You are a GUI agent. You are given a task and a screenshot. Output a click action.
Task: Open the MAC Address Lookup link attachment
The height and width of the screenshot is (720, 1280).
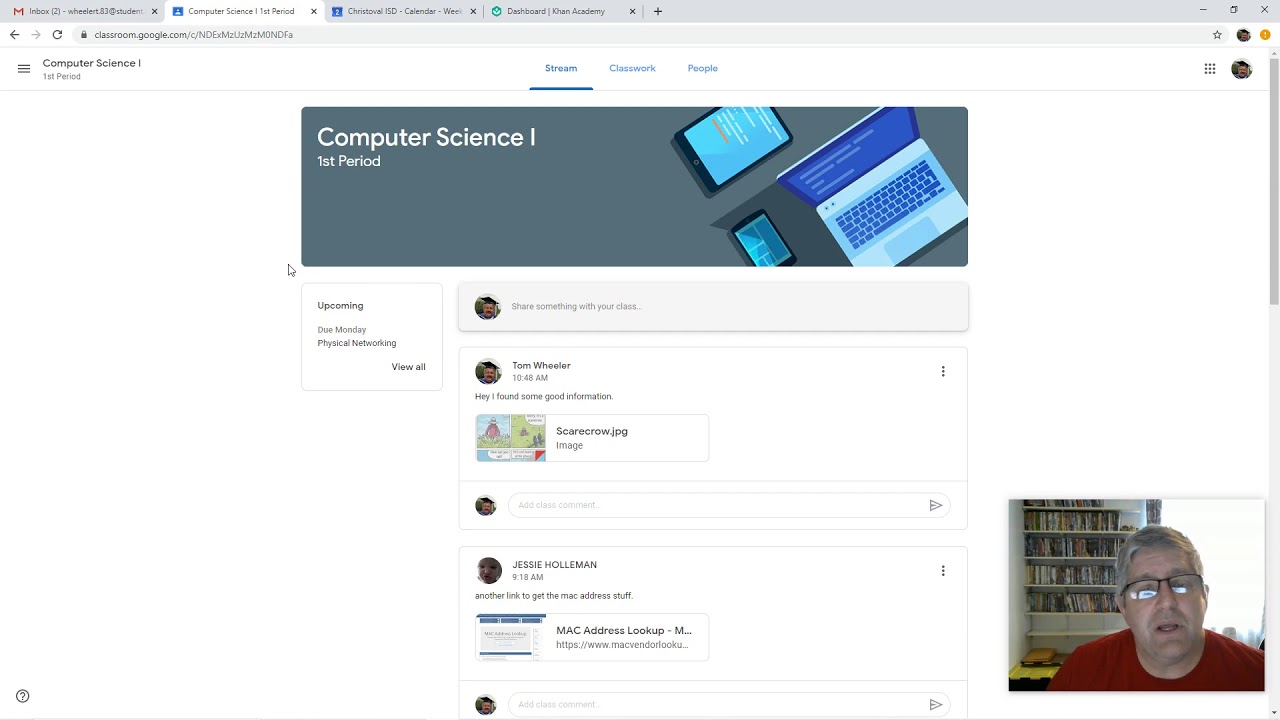click(592, 638)
